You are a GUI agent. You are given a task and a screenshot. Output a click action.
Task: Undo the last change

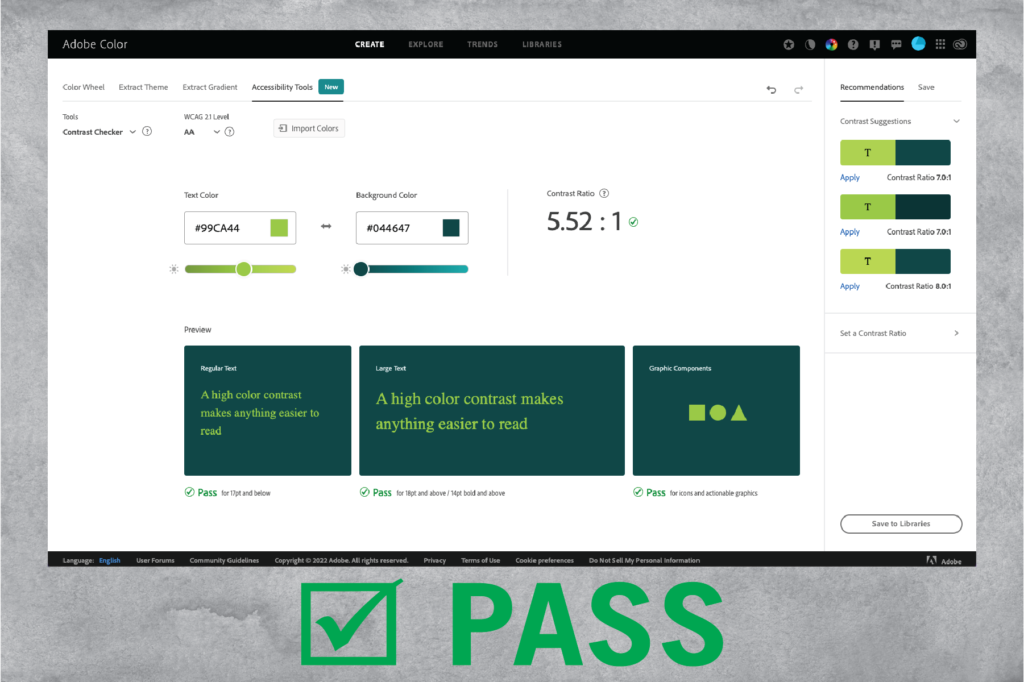[x=771, y=89]
